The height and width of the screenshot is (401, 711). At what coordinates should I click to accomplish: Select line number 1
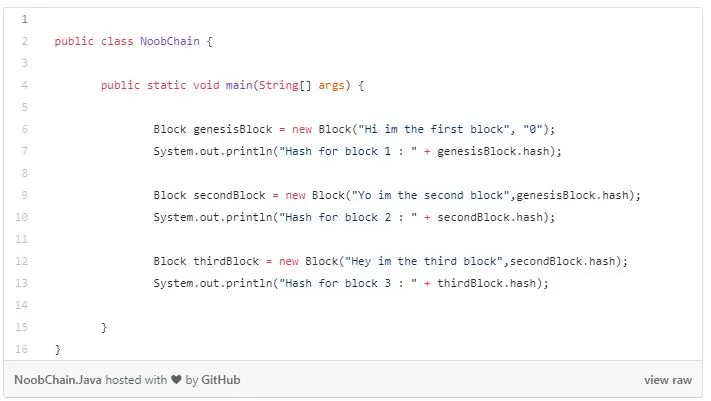coord(24,19)
